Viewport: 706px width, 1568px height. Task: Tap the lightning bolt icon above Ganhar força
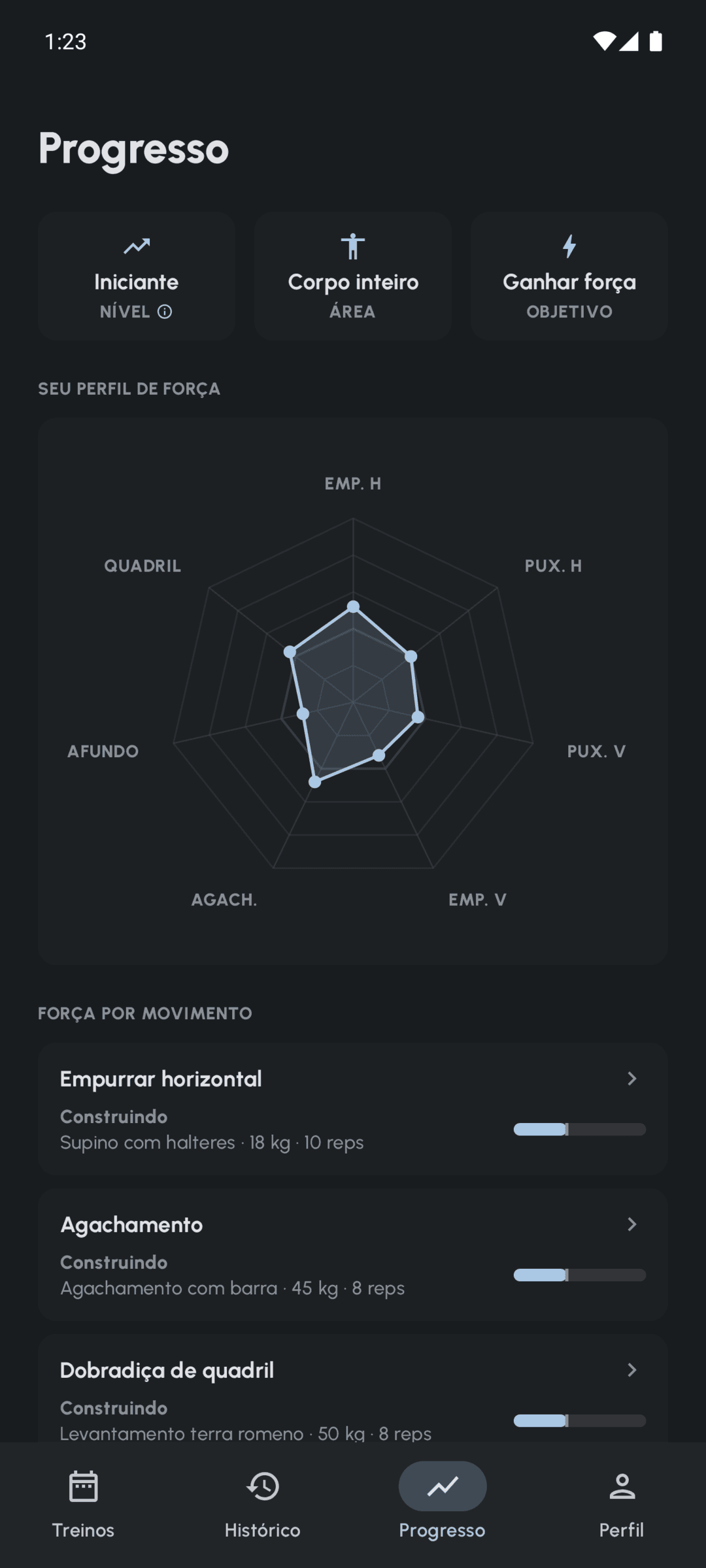(569, 246)
